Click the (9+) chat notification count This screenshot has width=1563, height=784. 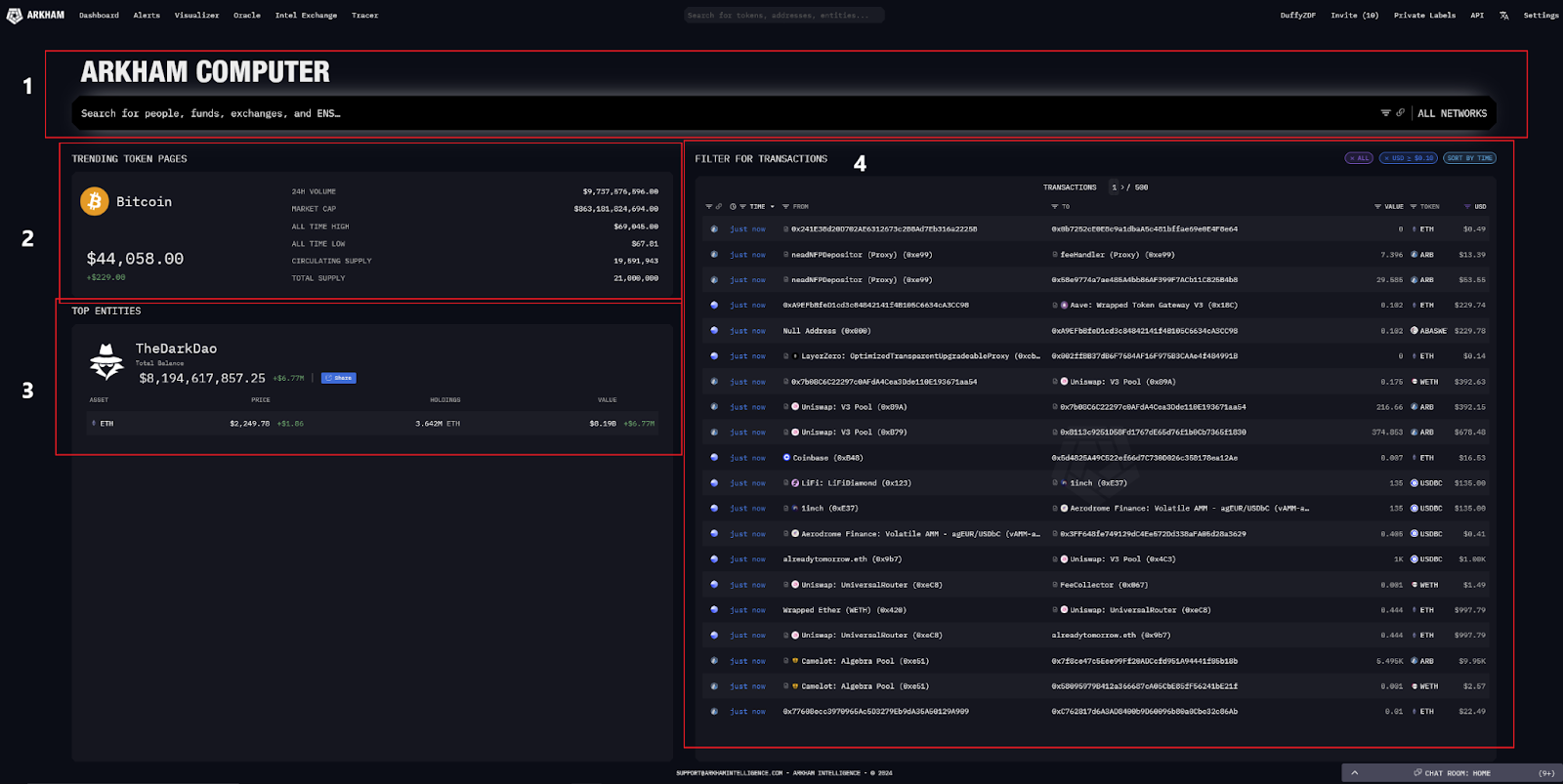point(1546,773)
